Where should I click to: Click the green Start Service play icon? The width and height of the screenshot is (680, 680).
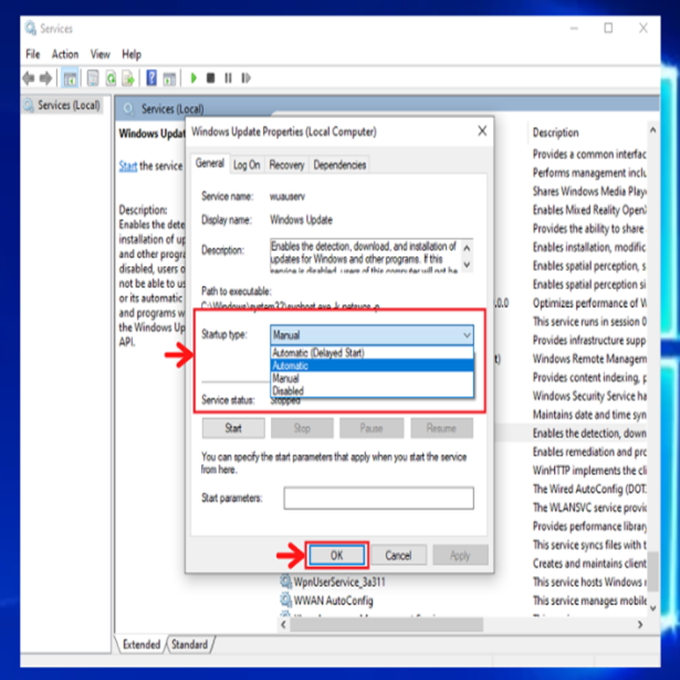coord(194,78)
